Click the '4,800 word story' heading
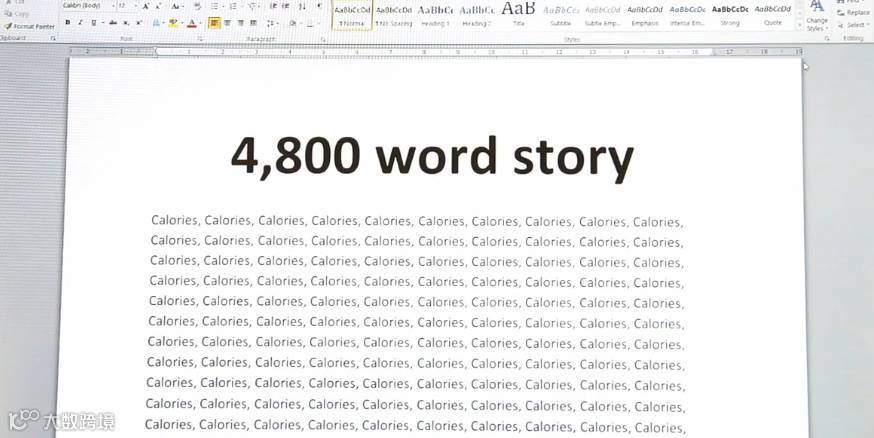 [x=433, y=156]
